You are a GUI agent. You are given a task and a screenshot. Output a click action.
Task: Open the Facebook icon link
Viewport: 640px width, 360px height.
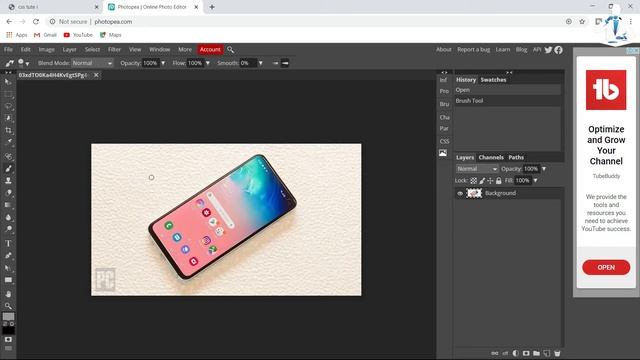click(x=558, y=50)
